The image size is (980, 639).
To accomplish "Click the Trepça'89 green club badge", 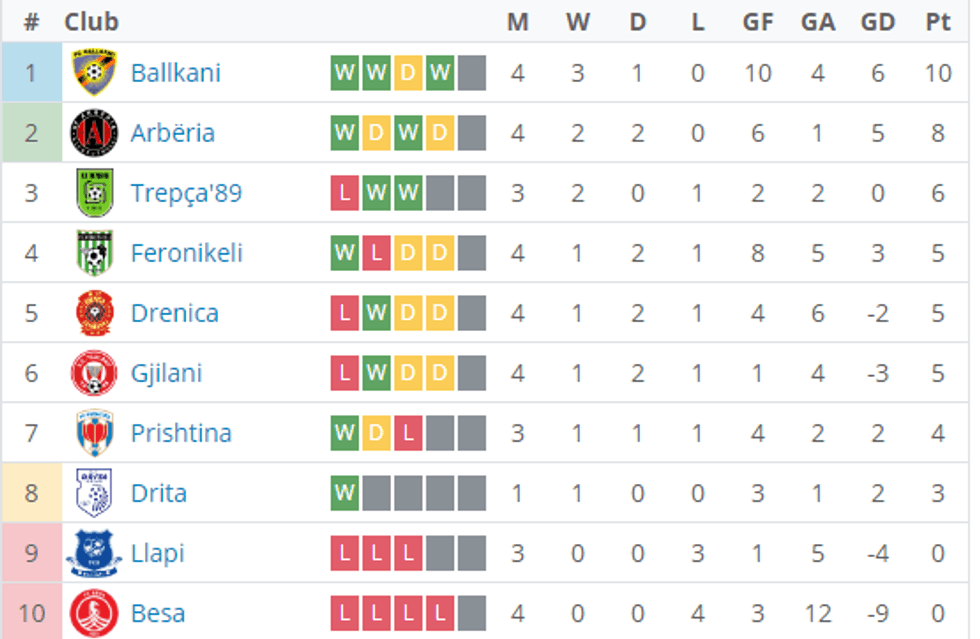I will 94,193.
